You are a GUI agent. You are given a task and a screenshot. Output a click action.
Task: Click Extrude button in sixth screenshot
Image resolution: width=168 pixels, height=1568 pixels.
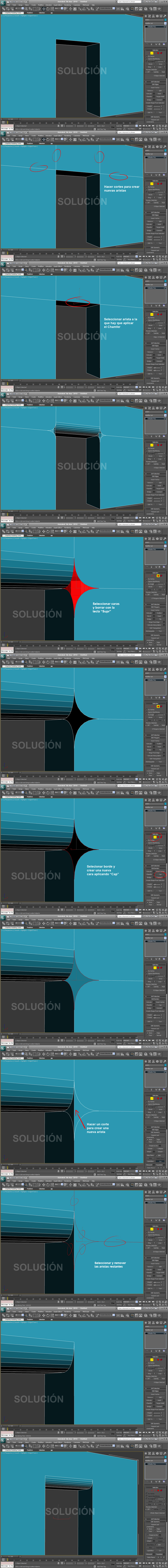pyautogui.click(x=149, y=744)
